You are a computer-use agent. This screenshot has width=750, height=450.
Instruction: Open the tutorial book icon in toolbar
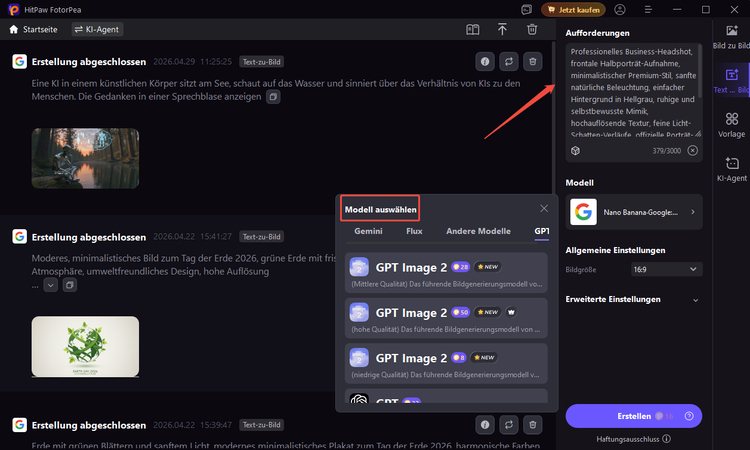point(473,30)
